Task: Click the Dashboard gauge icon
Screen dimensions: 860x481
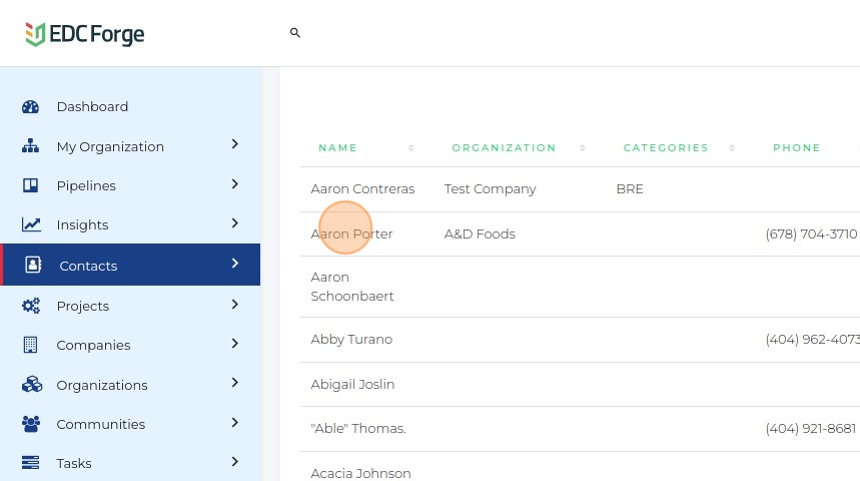Action: point(31,107)
